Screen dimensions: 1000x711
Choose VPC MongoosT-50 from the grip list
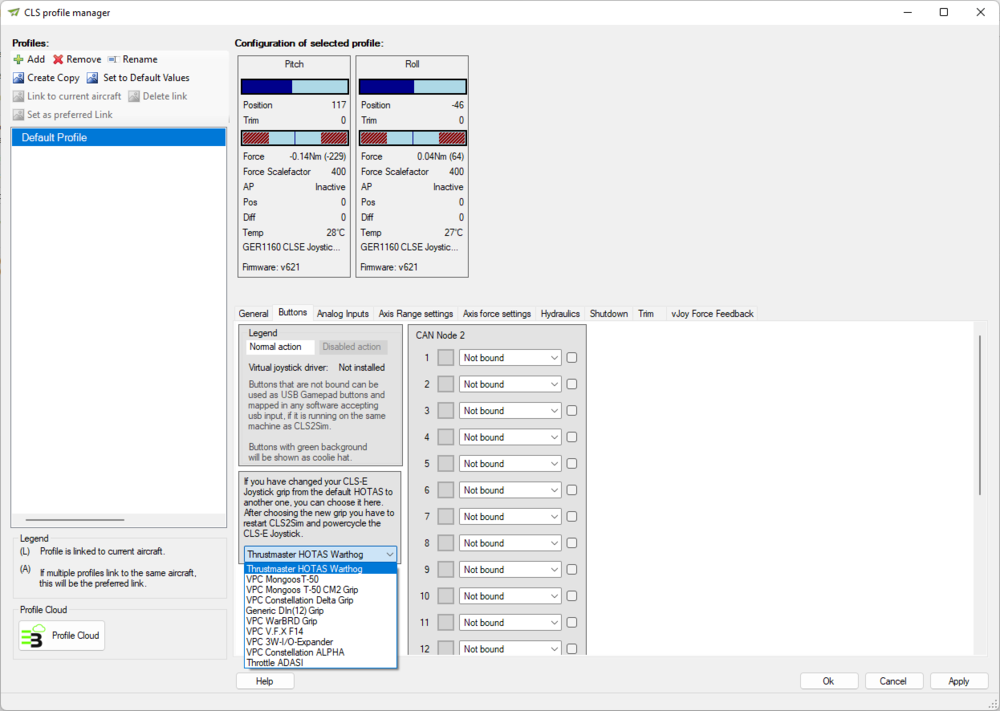320,580
